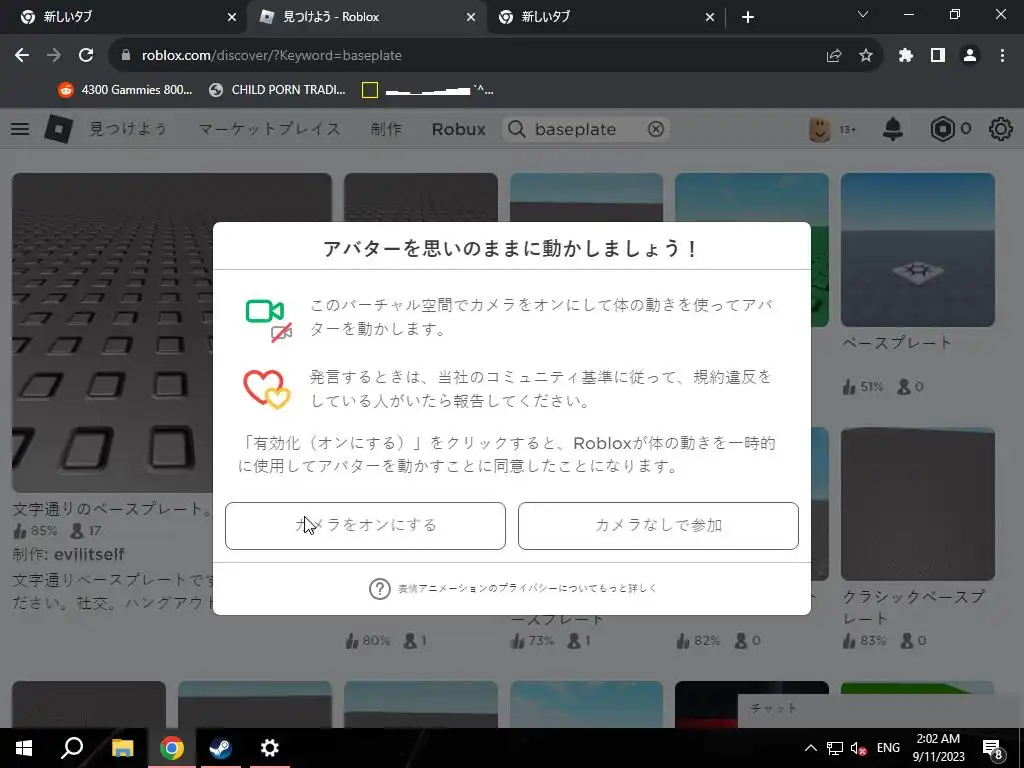Open the Chrome extensions puzzle icon
The height and width of the screenshot is (768, 1024).
tap(906, 56)
